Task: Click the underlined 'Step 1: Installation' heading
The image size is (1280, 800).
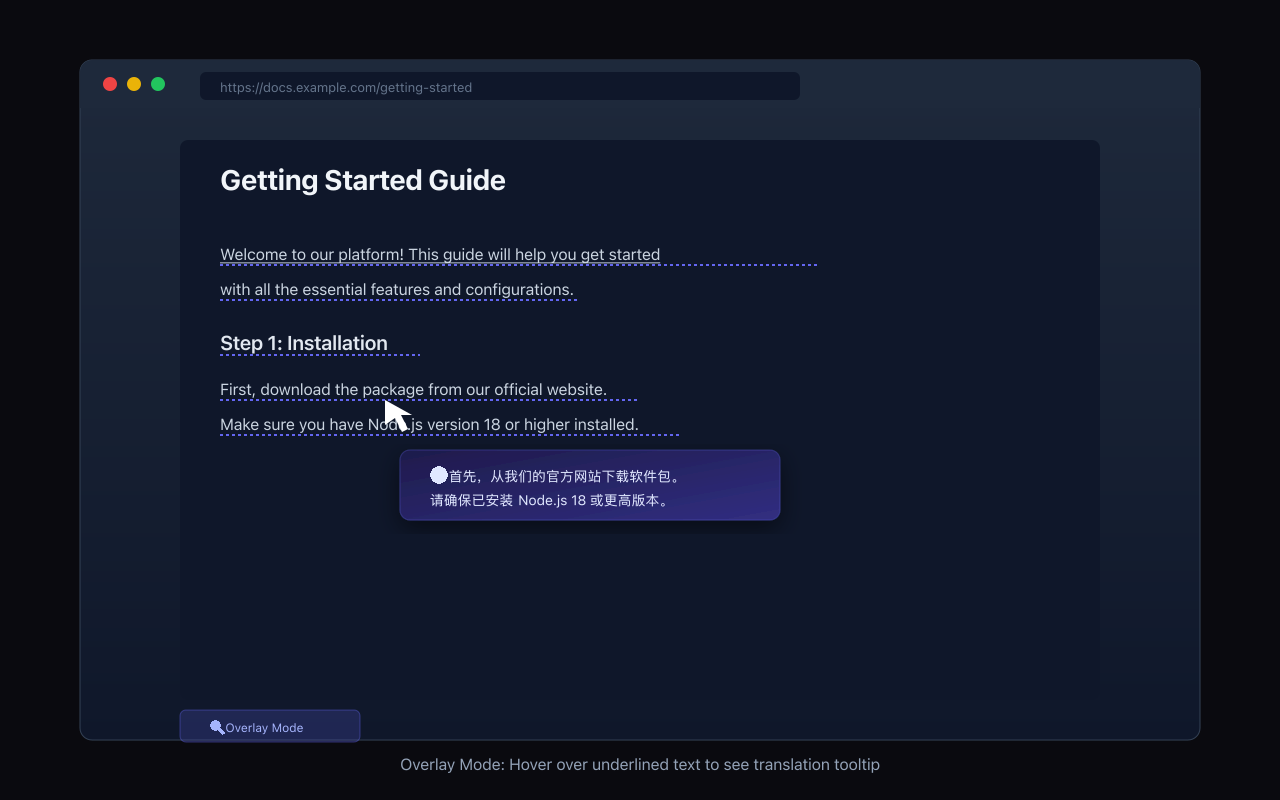Action: (304, 343)
